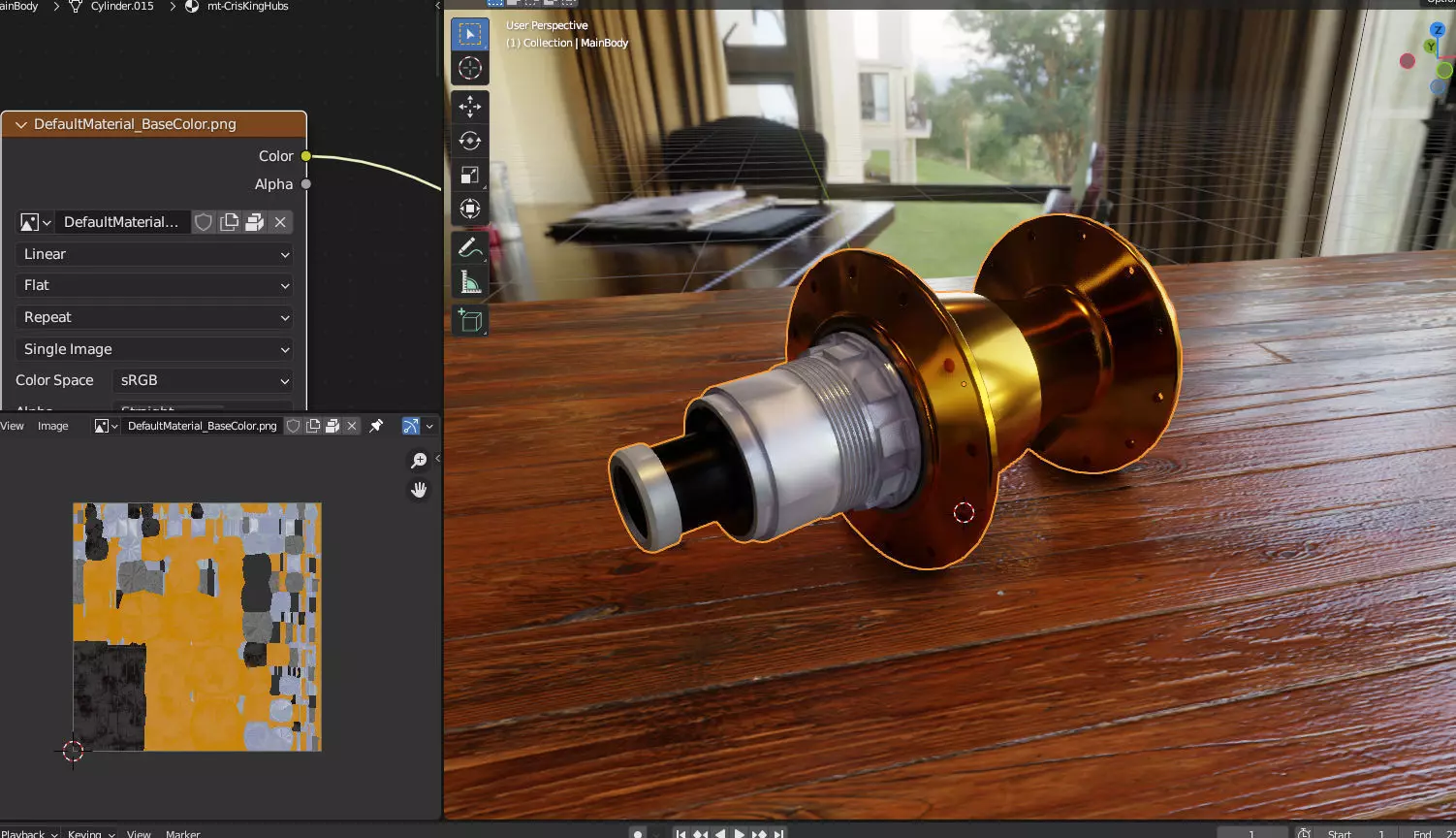Jump to start frame playback button
Viewport: 1456px width, 838px height.
coord(681,833)
